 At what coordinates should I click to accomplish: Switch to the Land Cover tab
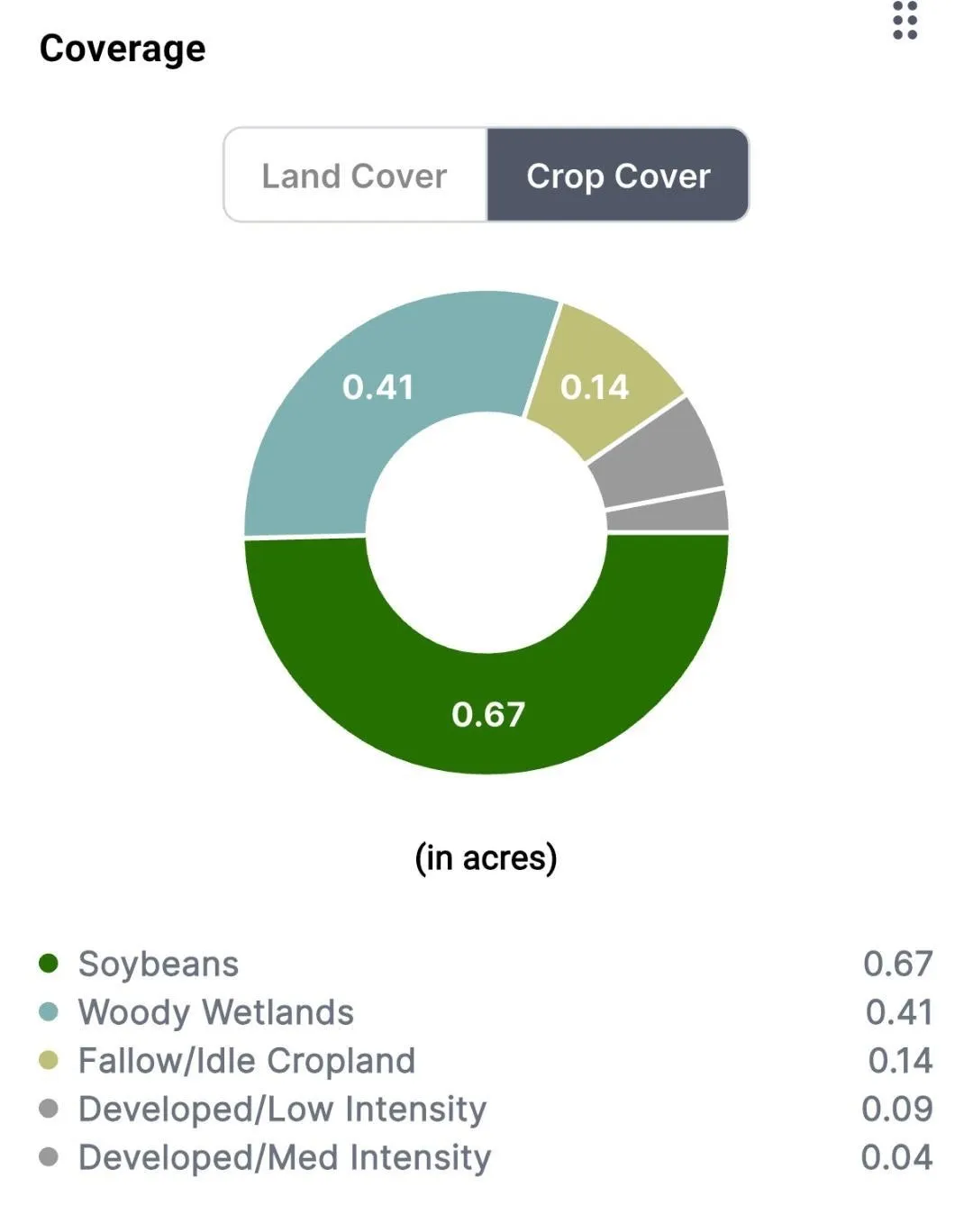pos(355,176)
